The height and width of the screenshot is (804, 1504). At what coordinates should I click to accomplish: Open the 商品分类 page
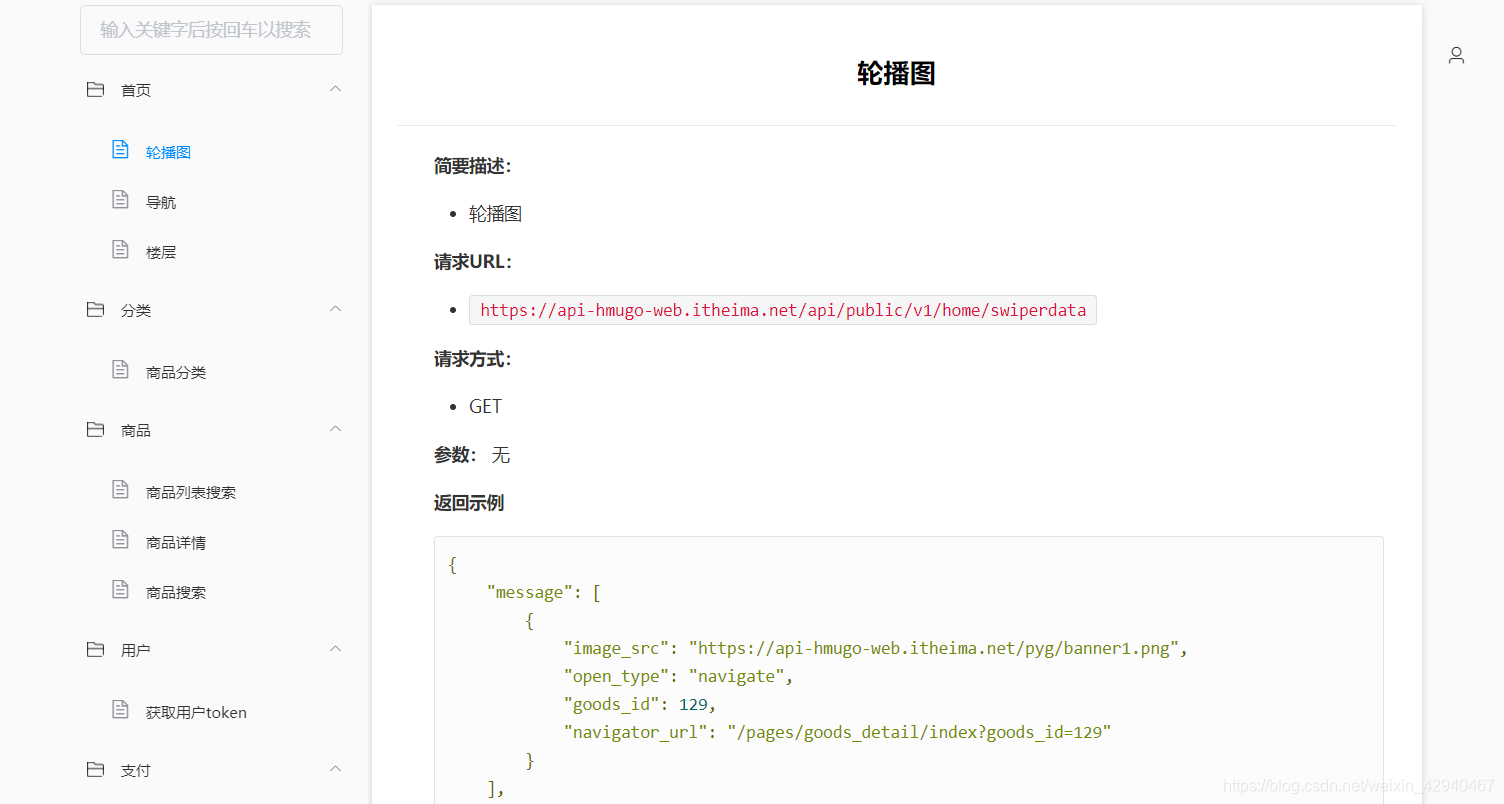coord(176,372)
